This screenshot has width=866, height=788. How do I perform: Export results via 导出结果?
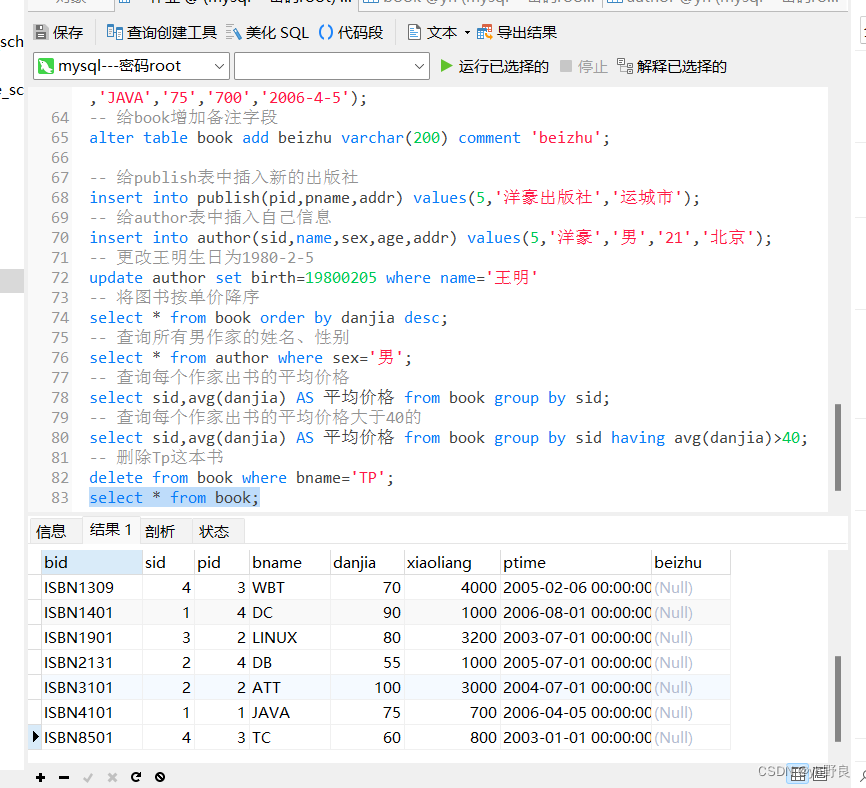pyautogui.click(x=517, y=33)
